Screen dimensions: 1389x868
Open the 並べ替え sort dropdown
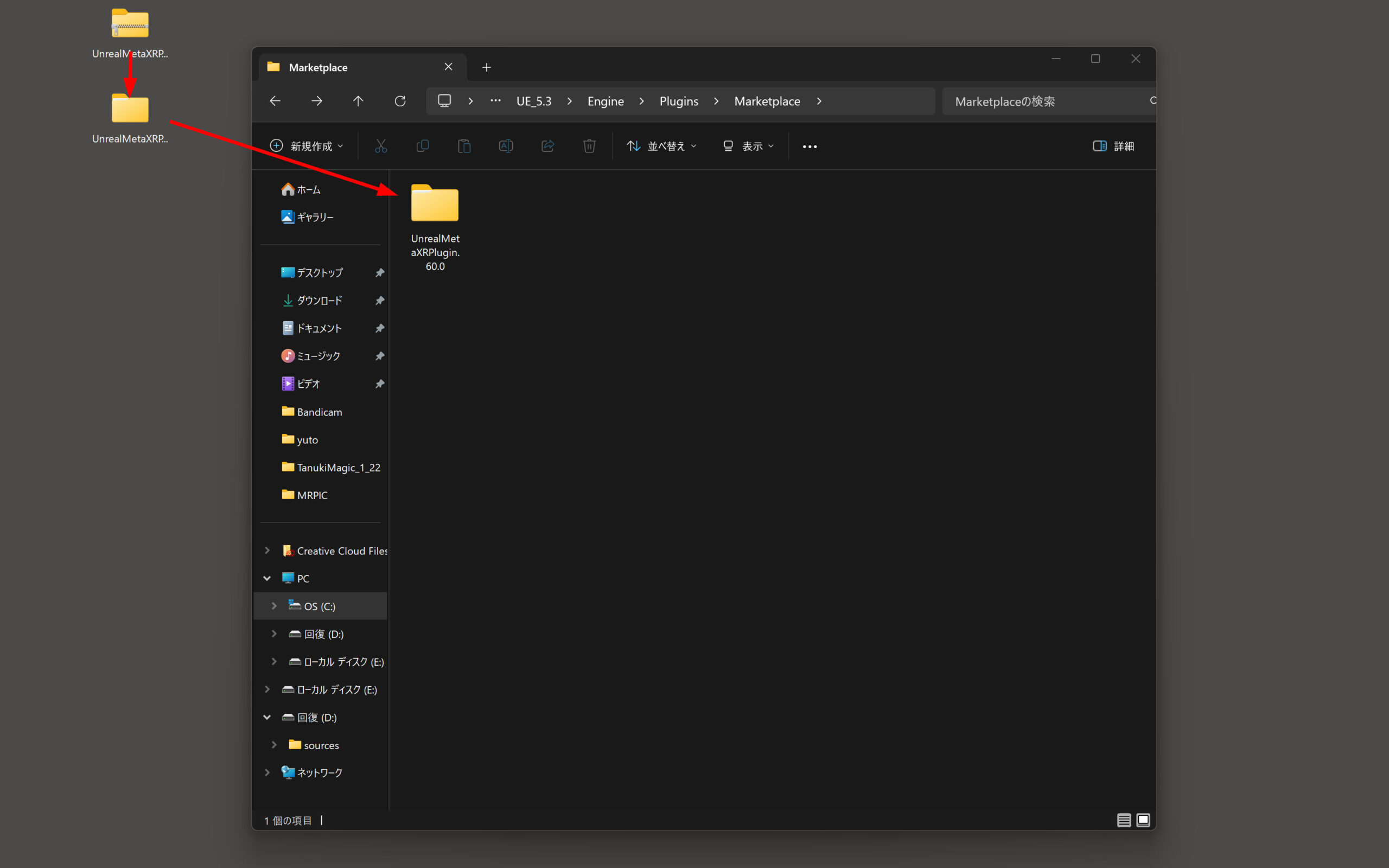pyautogui.click(x=662, y=146)
